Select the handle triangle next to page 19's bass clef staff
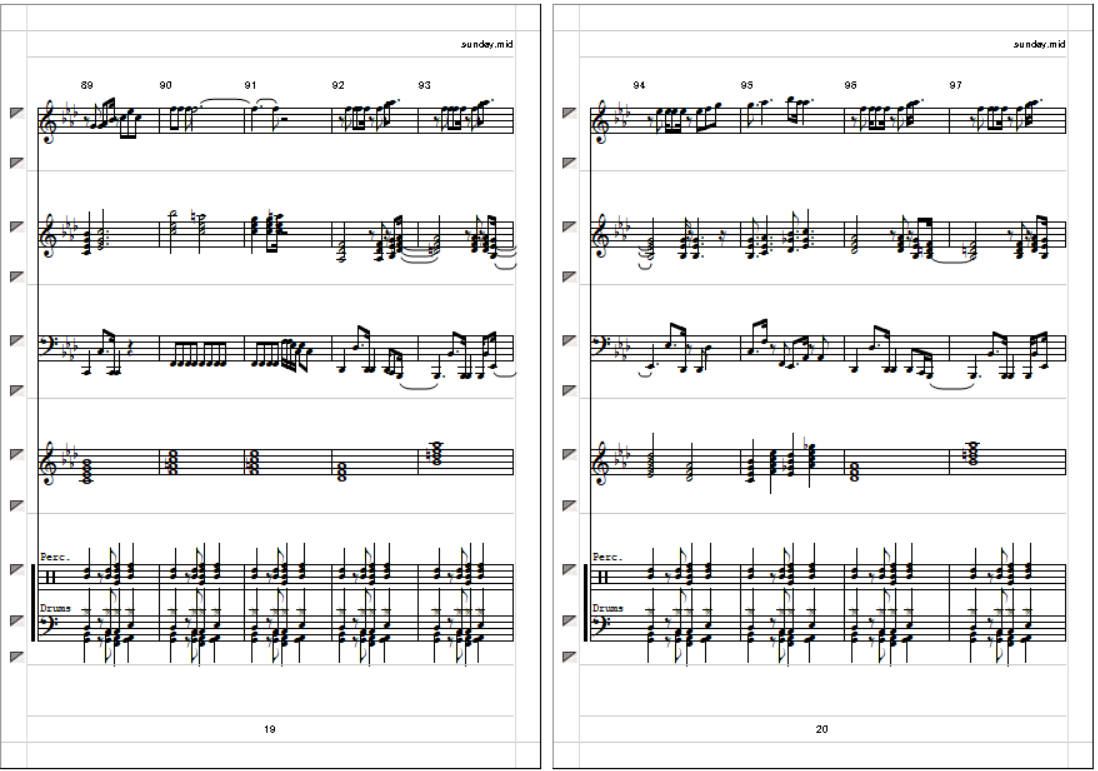Image resolution: width=1098 pixels, height=771 pixels. pyautogui.click(x=18, y=340)
